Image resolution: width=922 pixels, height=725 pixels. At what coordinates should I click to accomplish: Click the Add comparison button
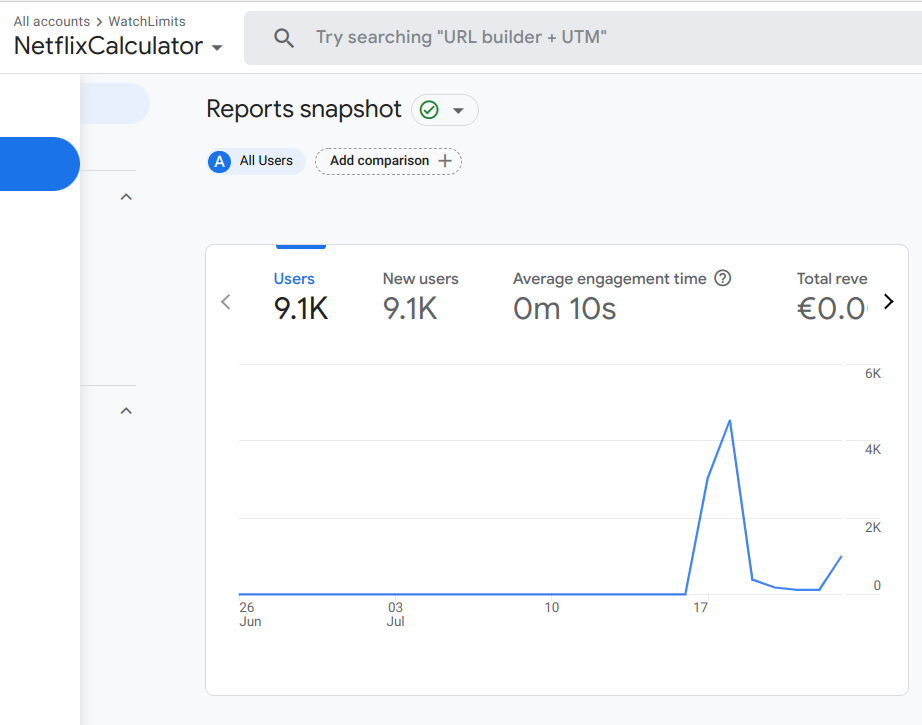click(x=389, y=161)
